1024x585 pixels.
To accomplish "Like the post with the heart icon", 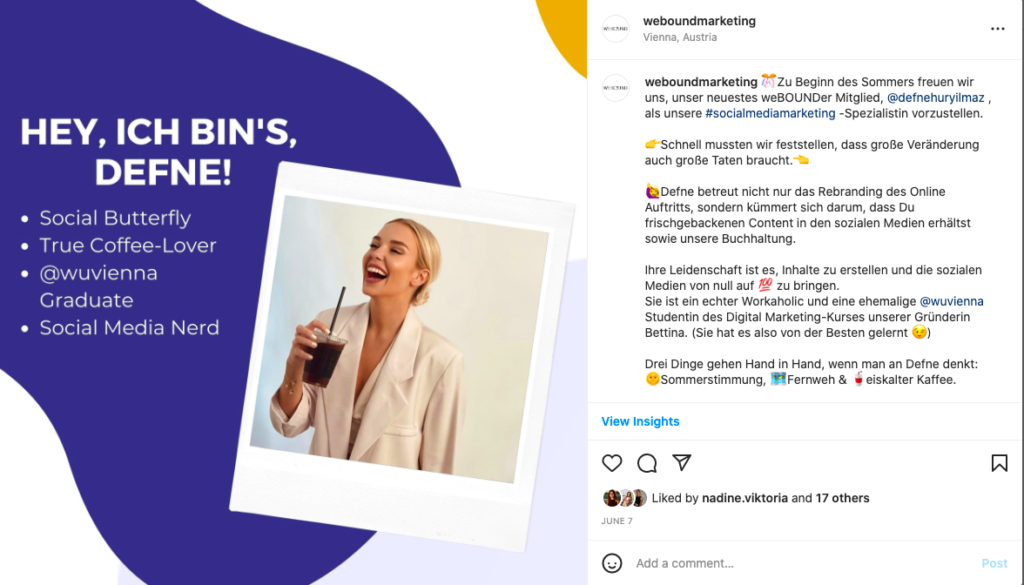I will pos(611,463).
